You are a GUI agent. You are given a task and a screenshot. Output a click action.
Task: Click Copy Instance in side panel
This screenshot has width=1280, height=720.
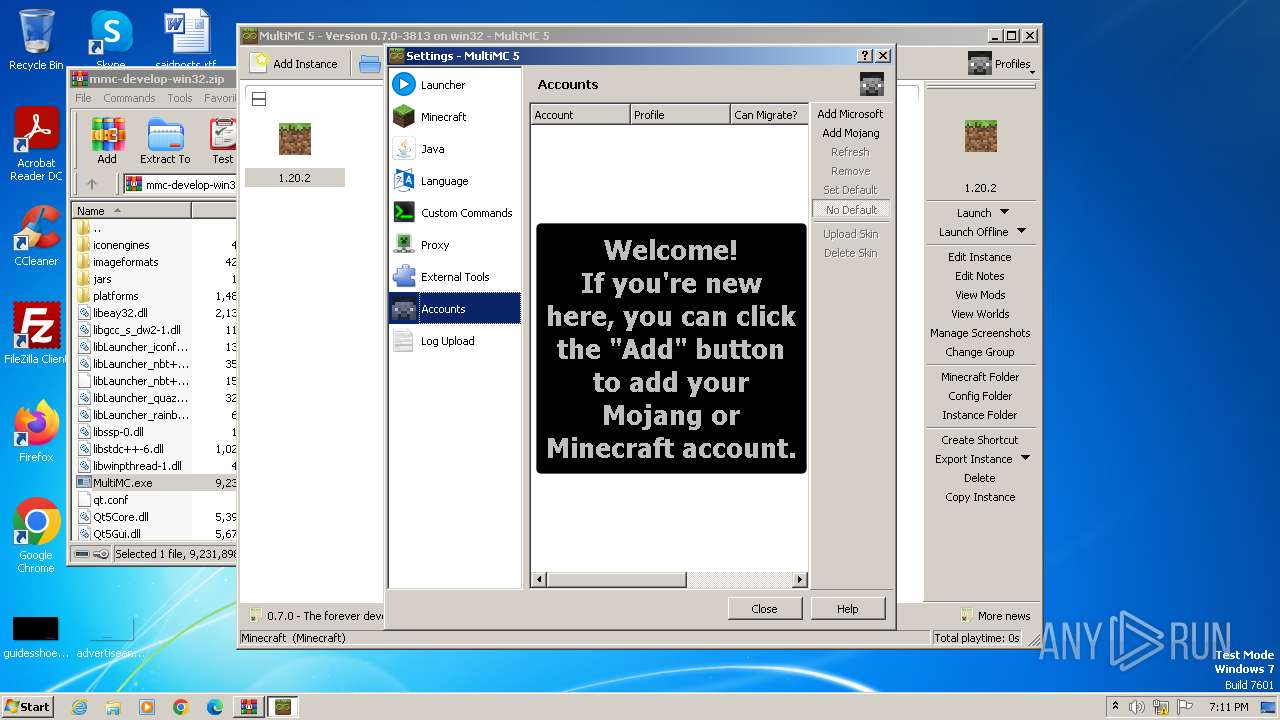click(x=980, y=497)
